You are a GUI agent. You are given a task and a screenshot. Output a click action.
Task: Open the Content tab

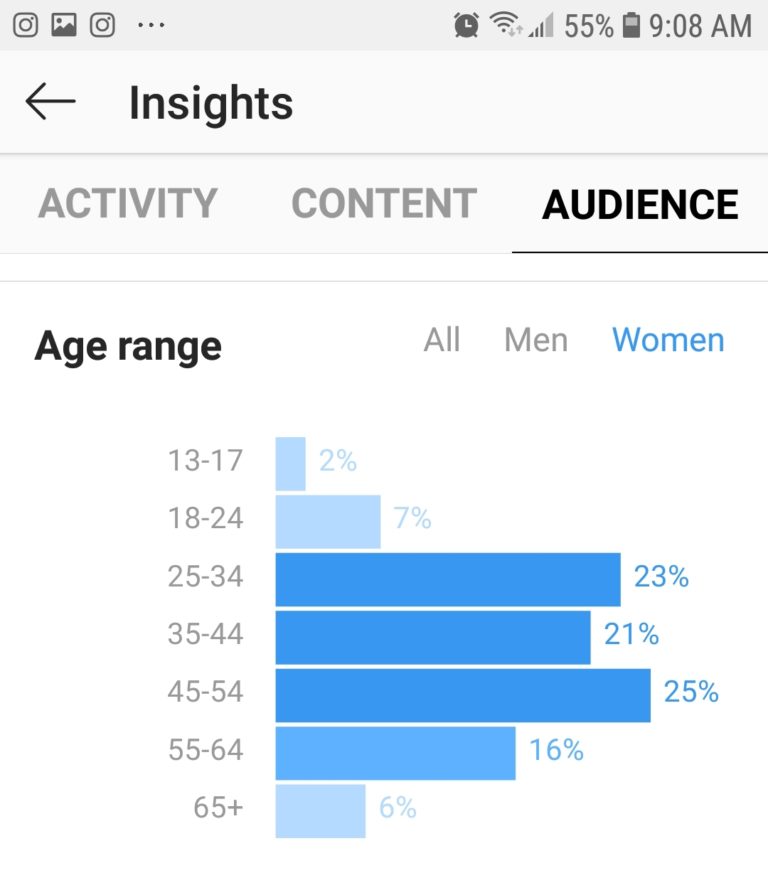coord(384,203)
